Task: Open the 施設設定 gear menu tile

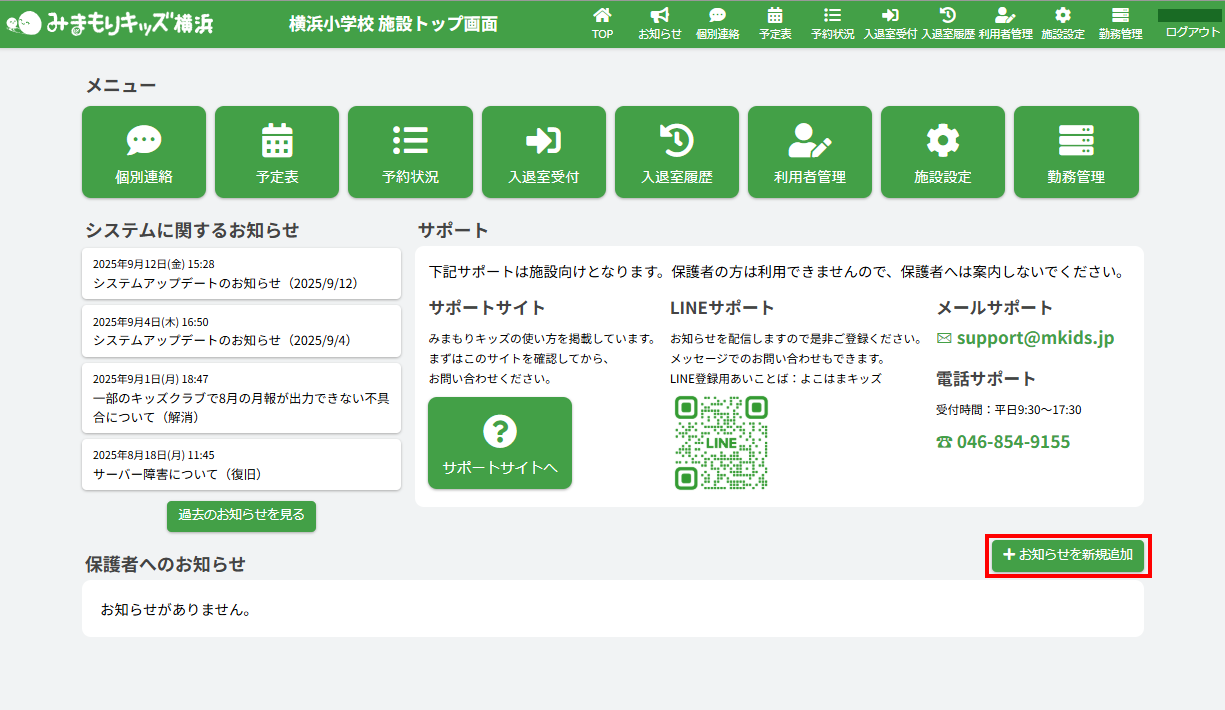Action: click(942, 152)
